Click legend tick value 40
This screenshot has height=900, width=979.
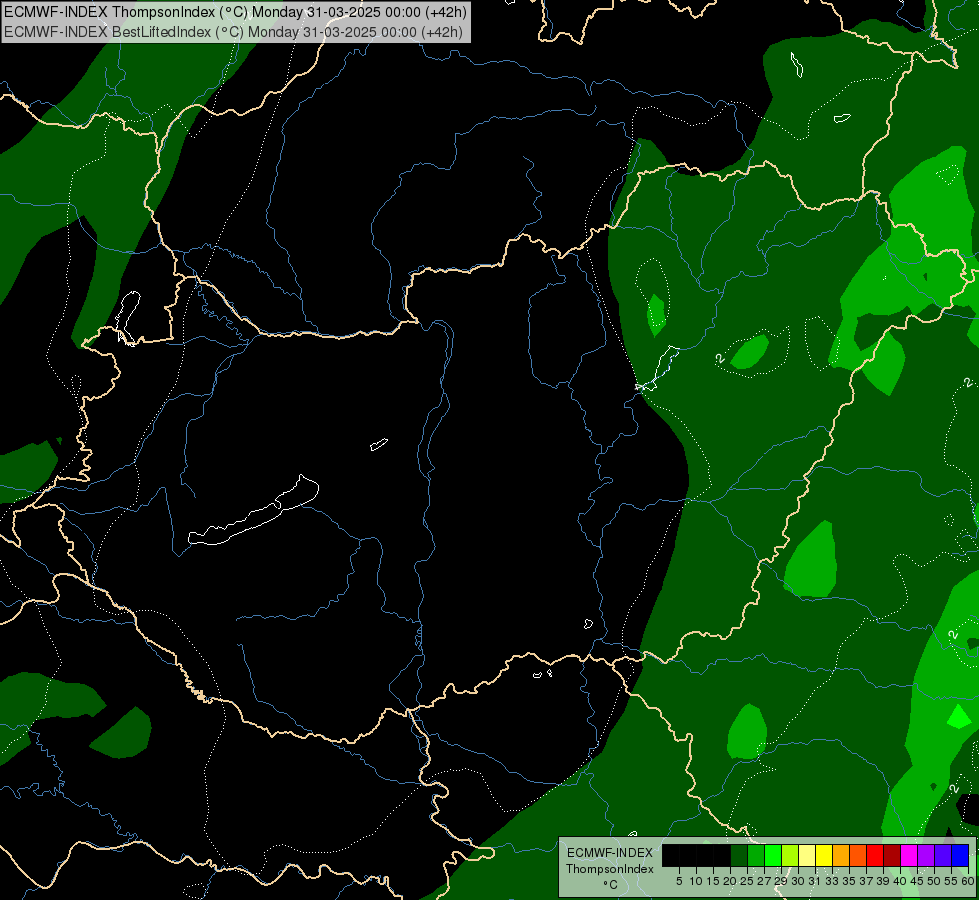tap(900, 881)
